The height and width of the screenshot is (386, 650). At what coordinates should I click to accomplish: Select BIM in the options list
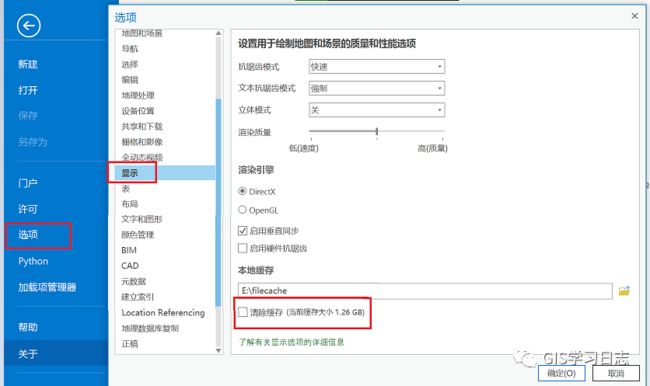click(x=129, y=250)
